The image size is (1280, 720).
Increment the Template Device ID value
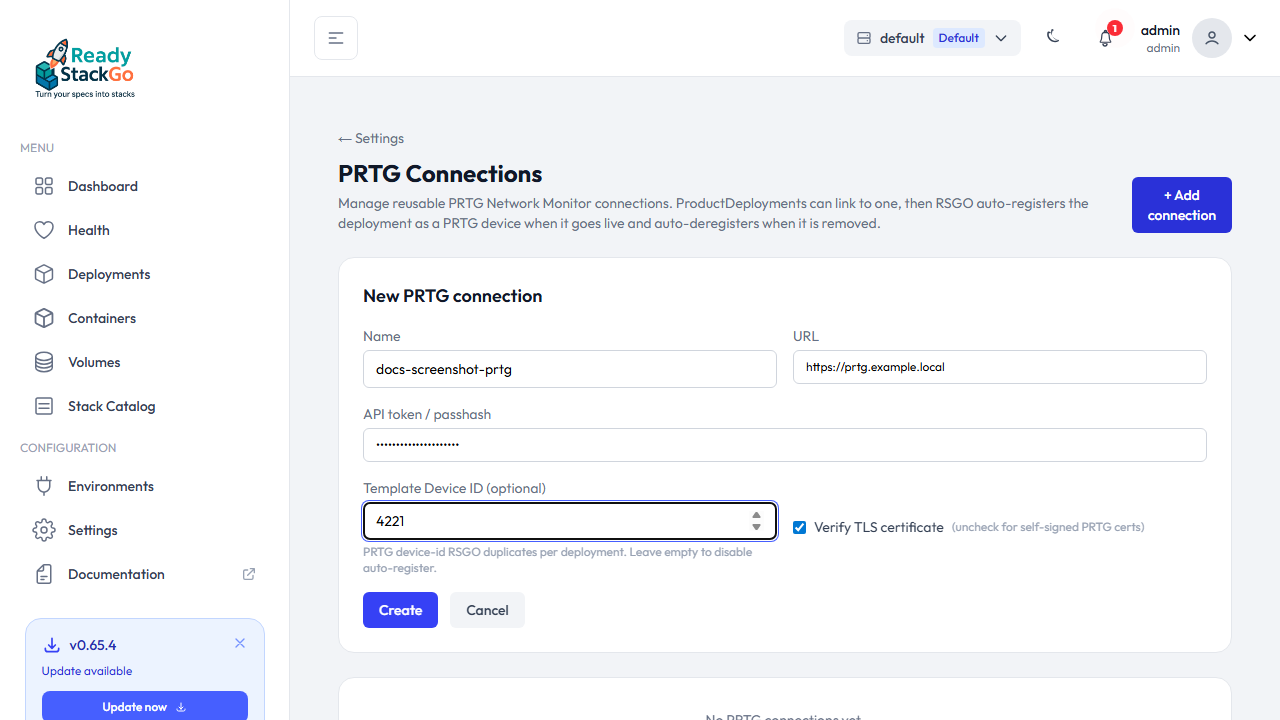point(757,515)
